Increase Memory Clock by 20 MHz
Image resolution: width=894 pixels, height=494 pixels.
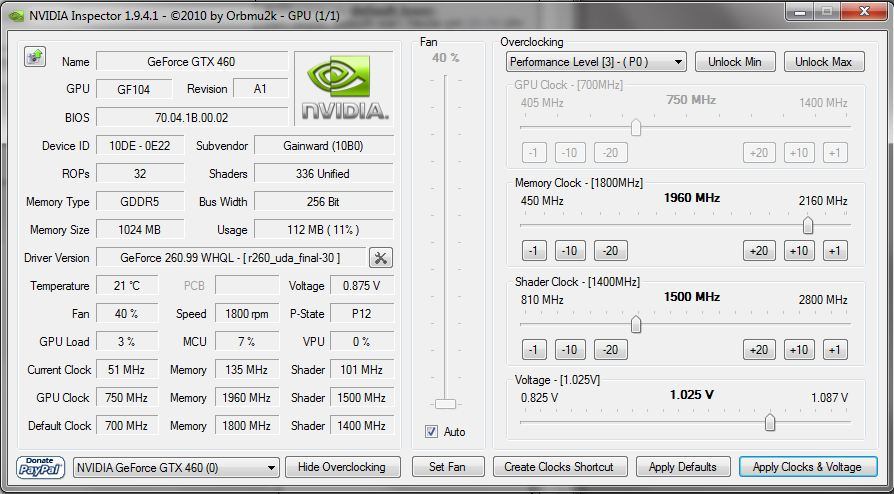759,251
